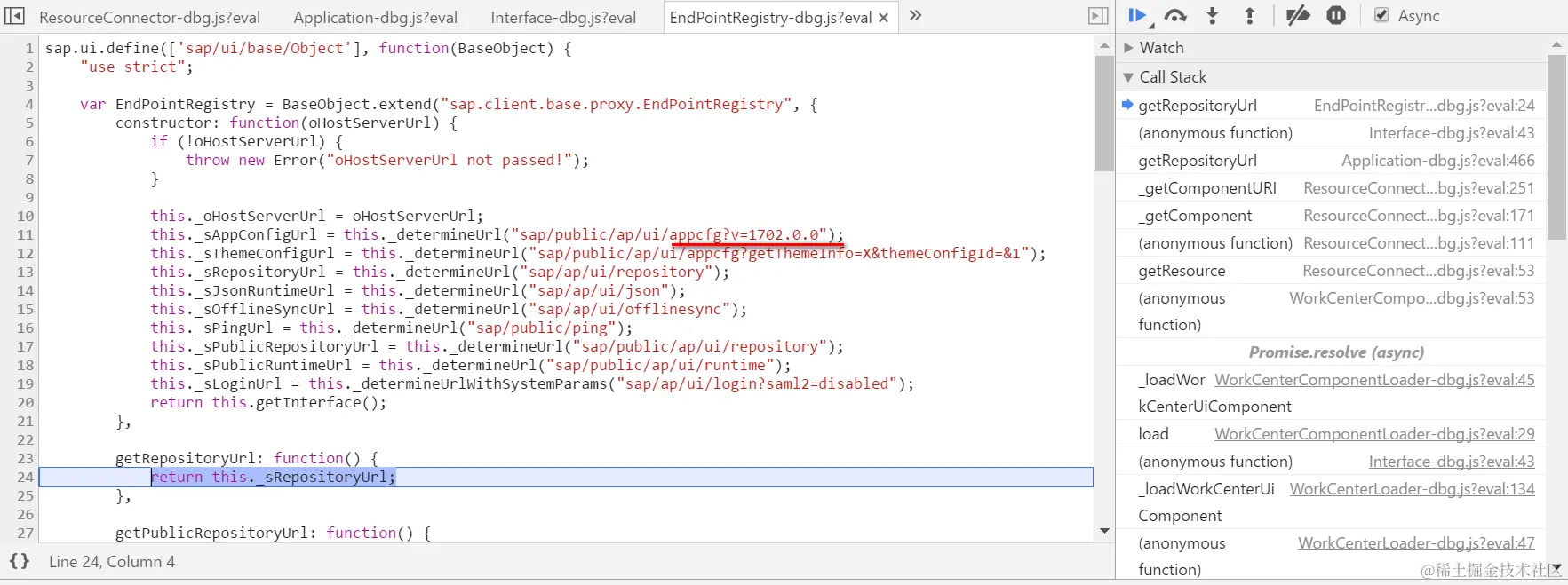The width and height of the screenshot is (1568, 585).
Task: Open WorkCenterComponentLoader-dbg.js?eval:45 link
Action: pyautogui.click(x=1374, y=380)
